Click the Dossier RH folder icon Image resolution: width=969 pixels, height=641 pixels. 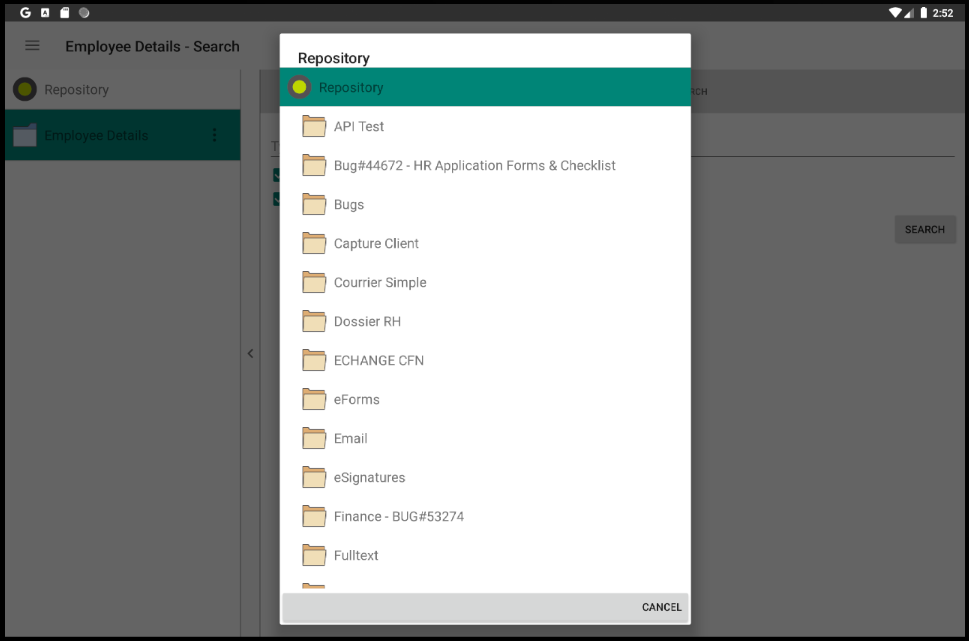[x=315, y=321]
